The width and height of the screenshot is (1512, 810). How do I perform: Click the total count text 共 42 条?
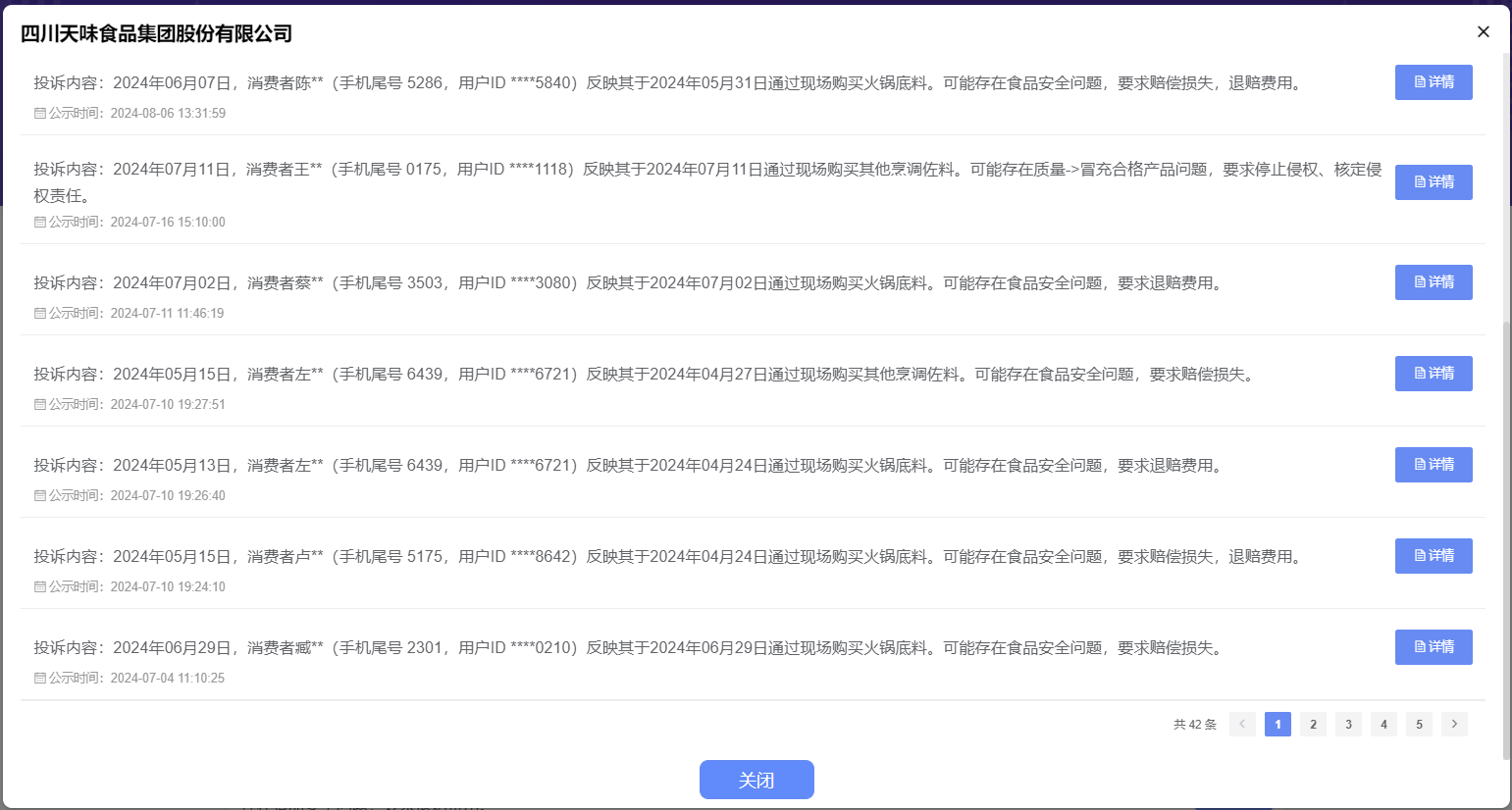pyautogui.click(x=1195, y=725)
